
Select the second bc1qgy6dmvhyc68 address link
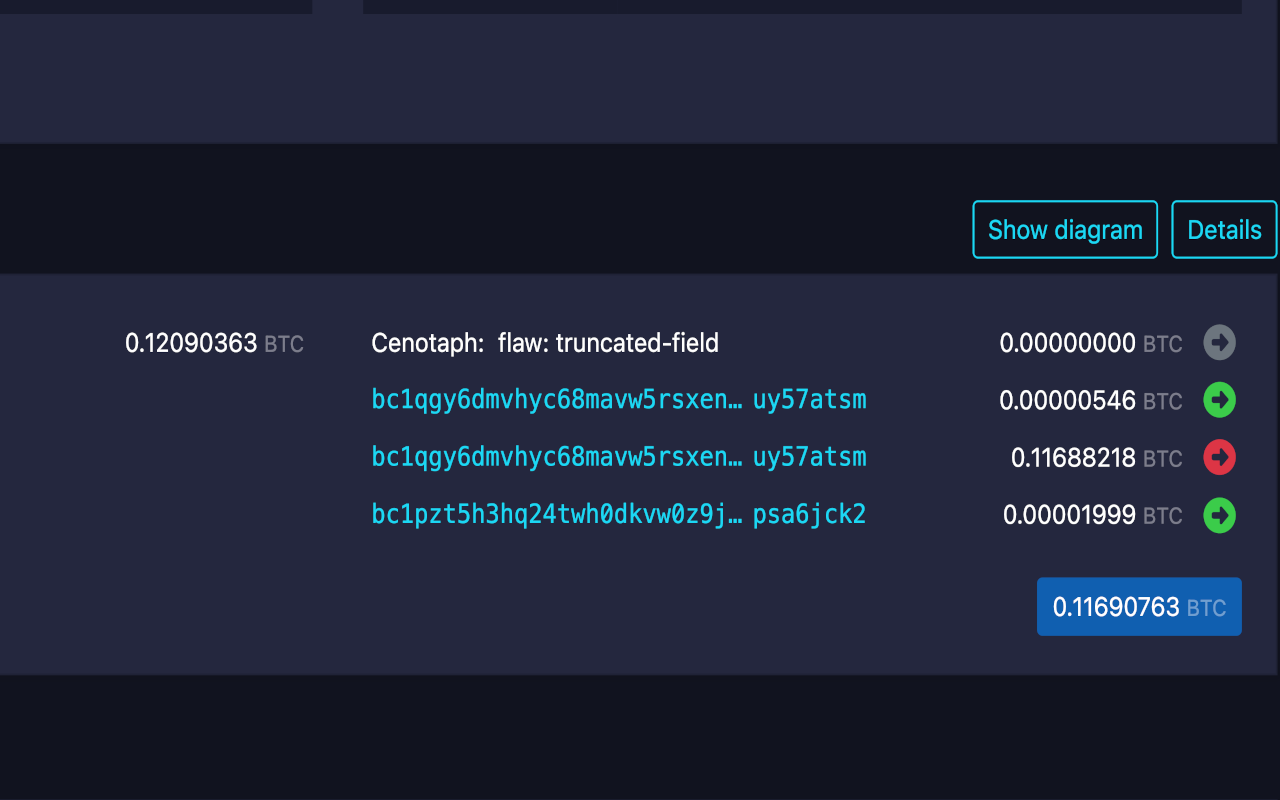[x=619, y=457]
